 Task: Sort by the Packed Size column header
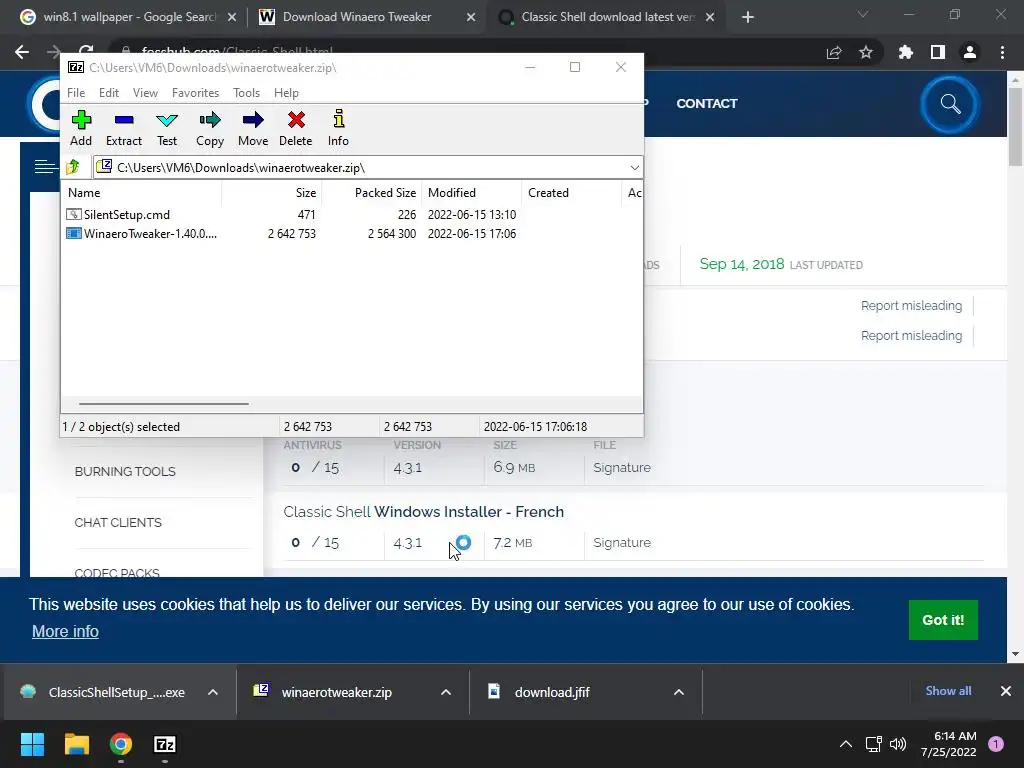[372, 193]
